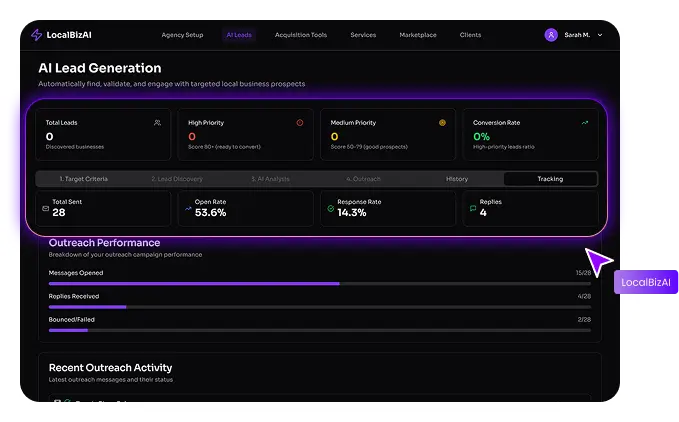Image resolution: width=679 pixels, height=422 pixels.
Task: Click the LocalBizAI lightning logo icon
Action: [37, 35]
